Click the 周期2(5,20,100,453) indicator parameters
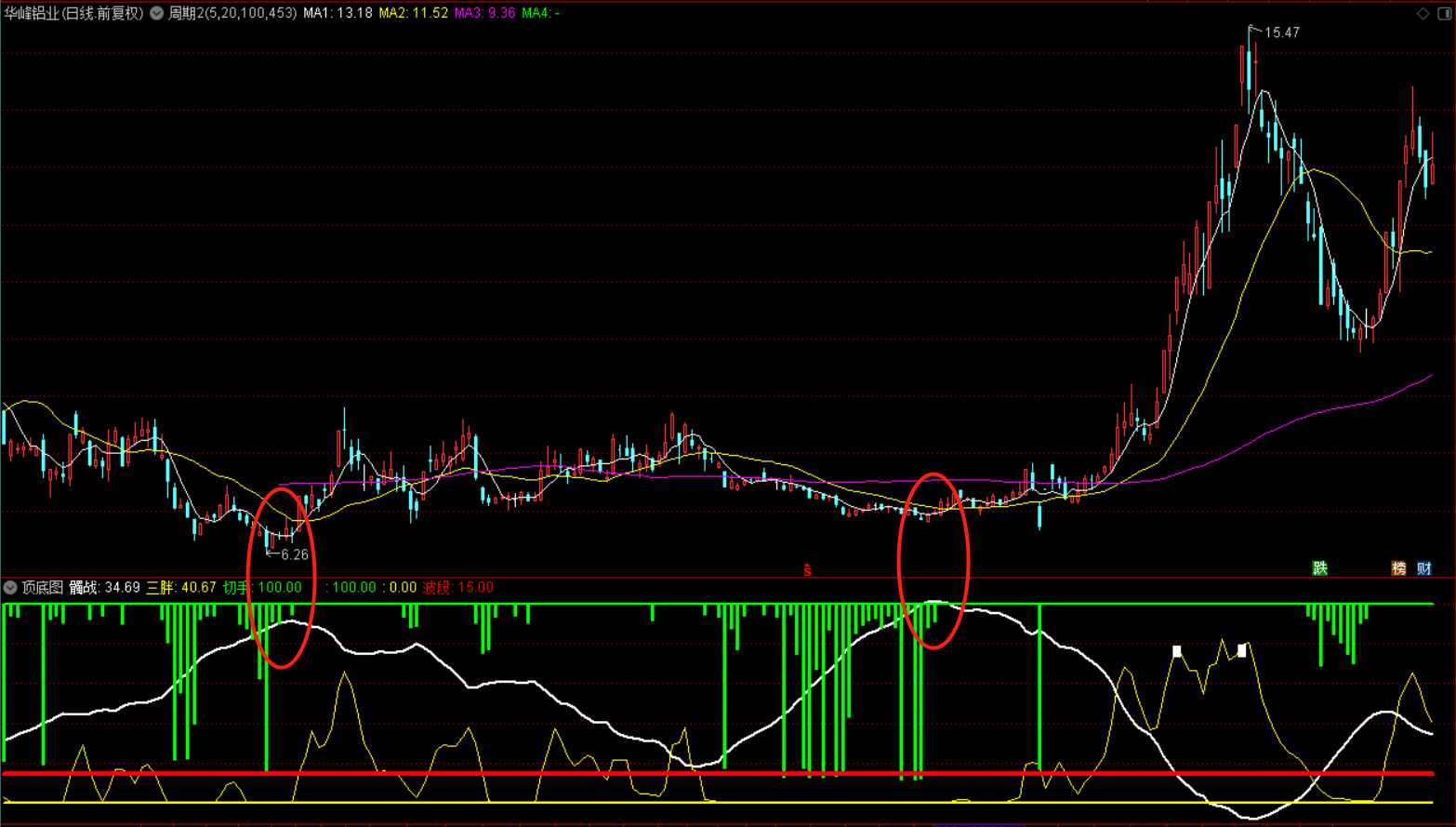Screen dimensions: 1456x827 [x=232, y=13]
